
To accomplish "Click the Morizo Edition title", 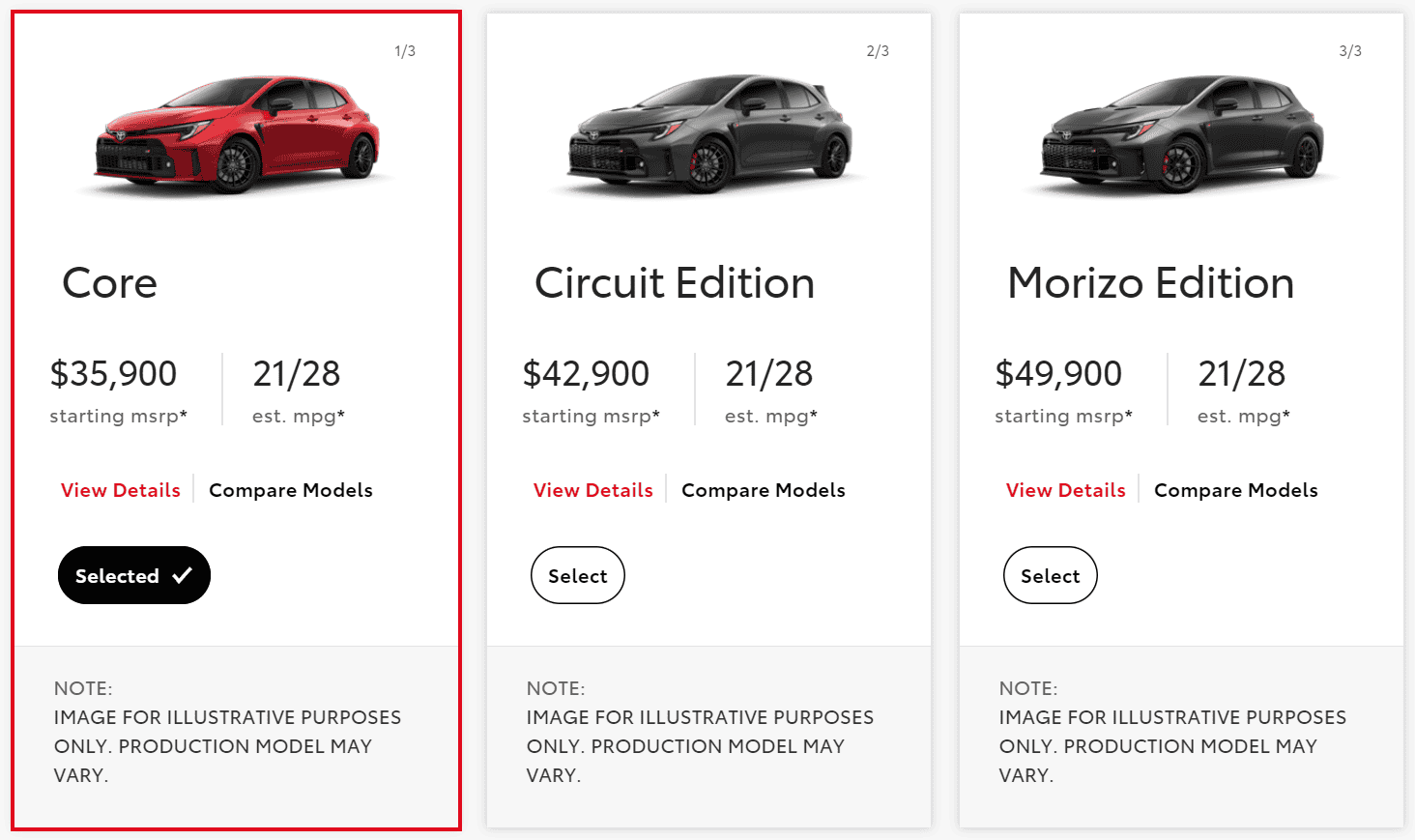I will point(1150,283).
